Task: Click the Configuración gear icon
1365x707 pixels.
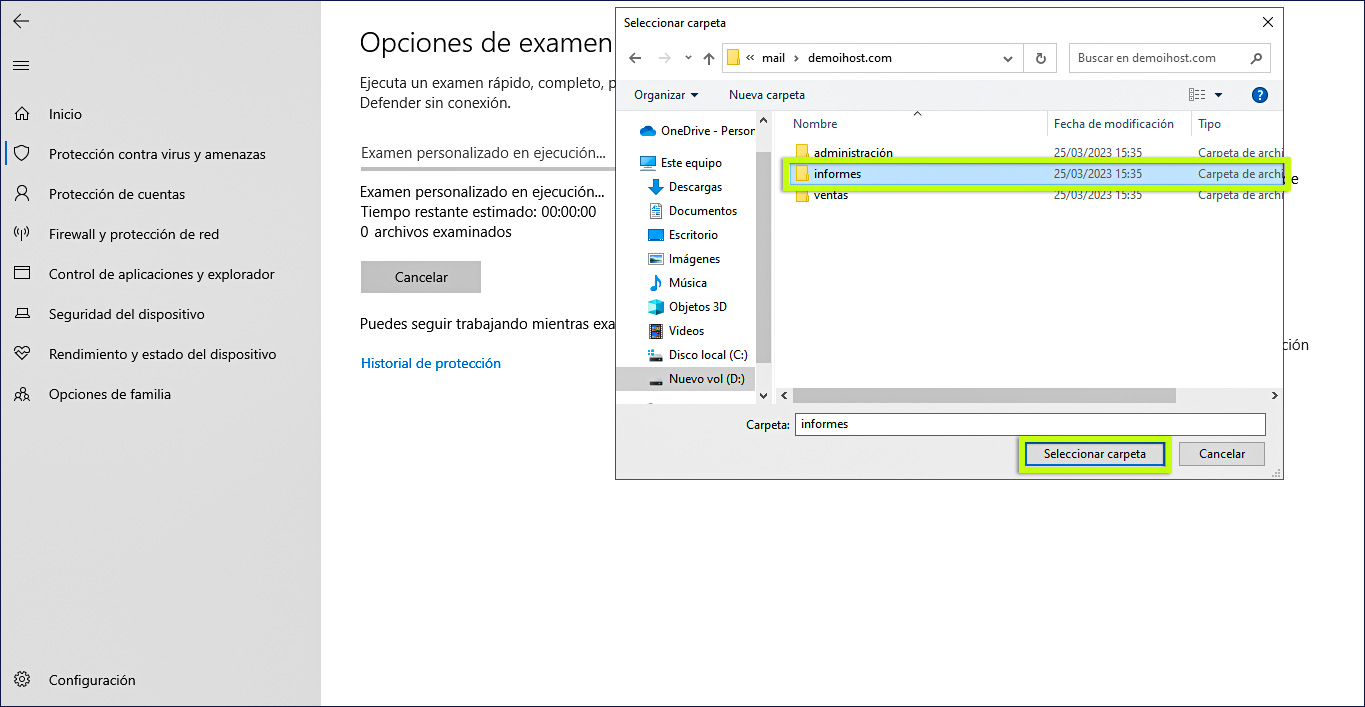Action: 22,680
